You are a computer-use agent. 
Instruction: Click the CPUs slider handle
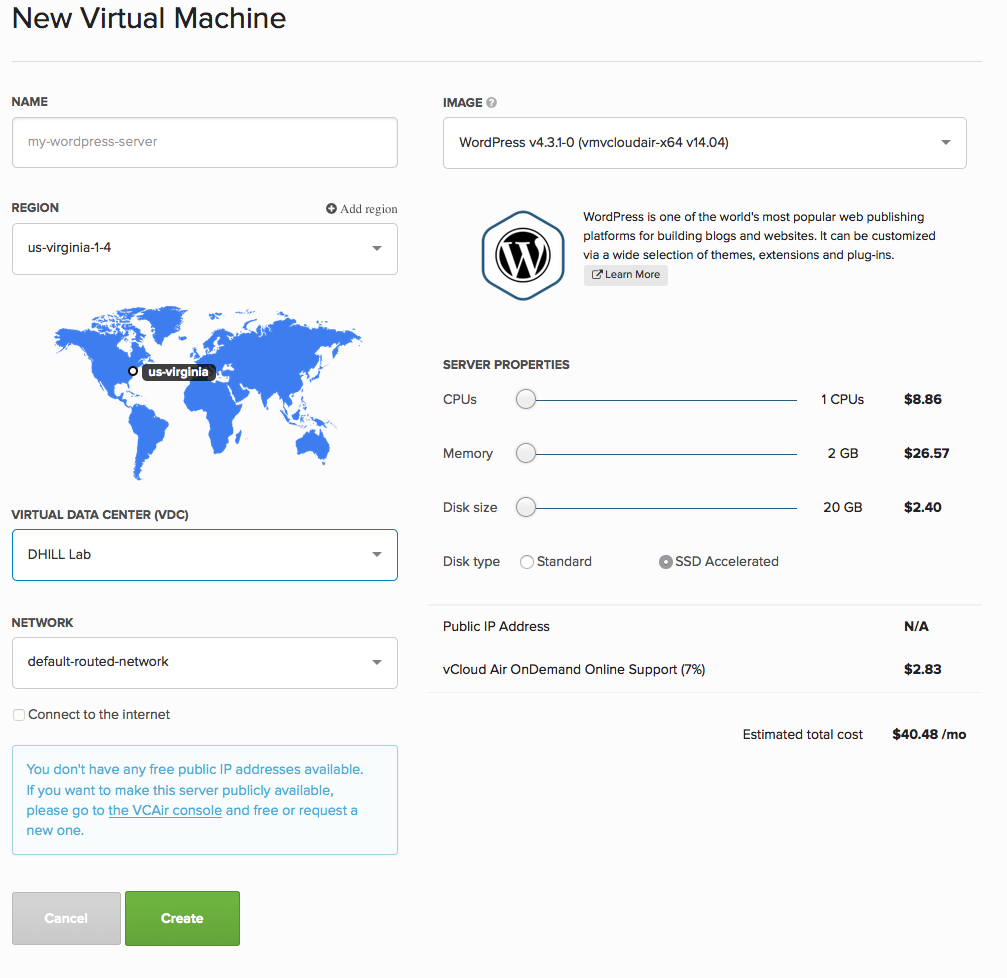point(526,399)
